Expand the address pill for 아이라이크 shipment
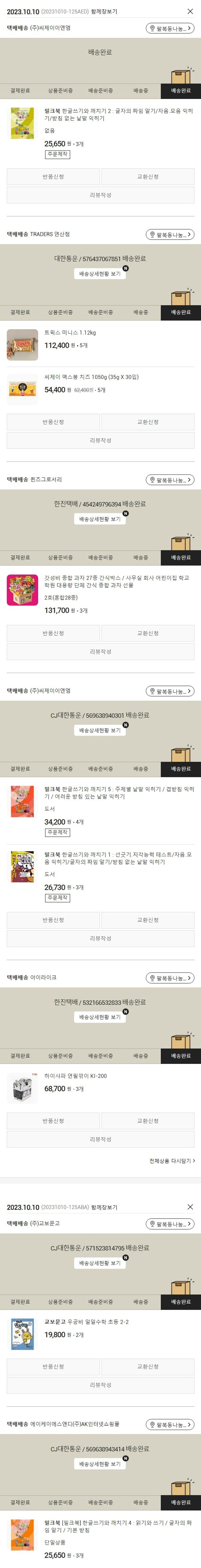 point(170,978)
